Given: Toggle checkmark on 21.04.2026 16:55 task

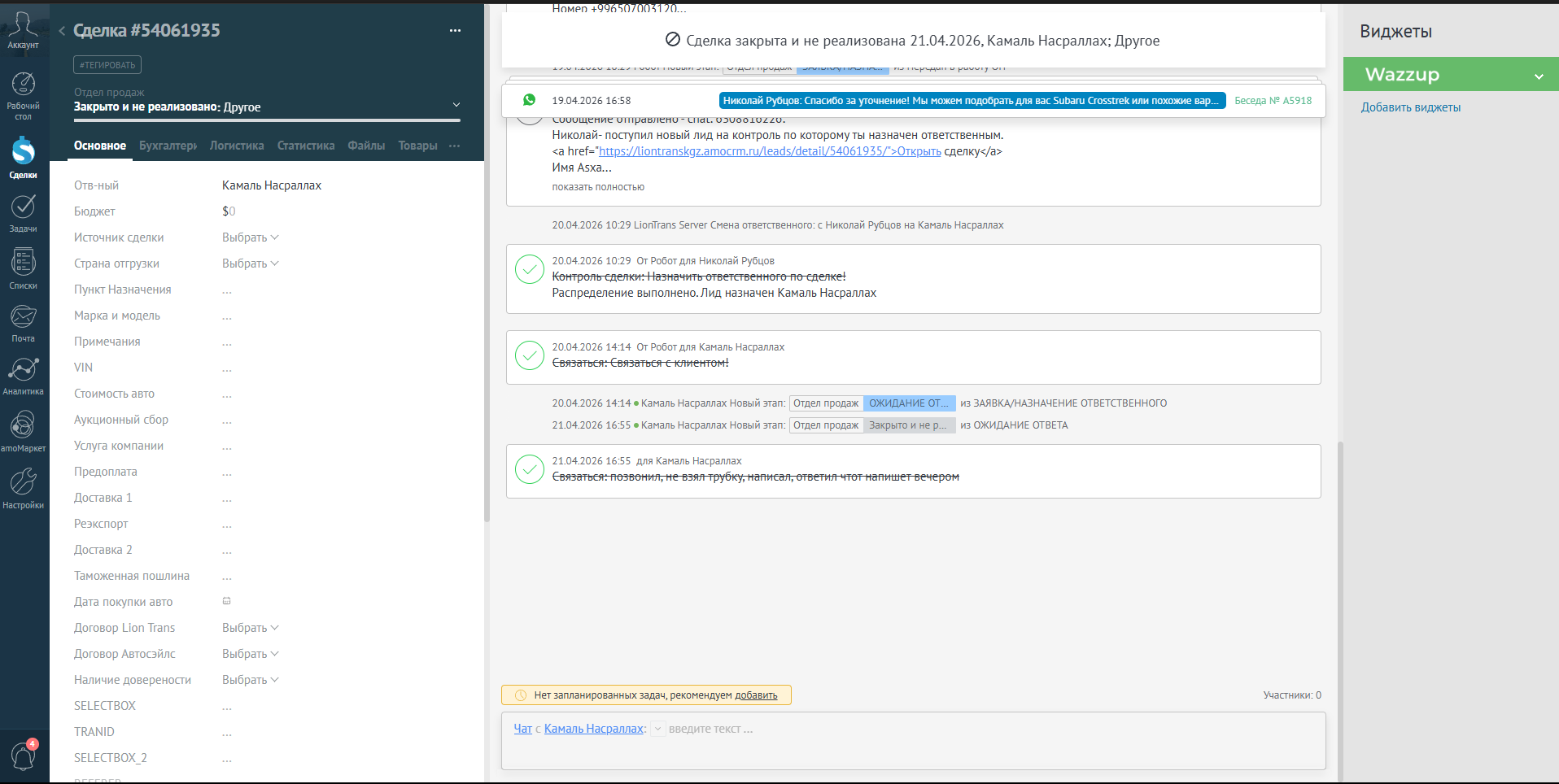Looking at the screenshot, I should click(530, 469).
